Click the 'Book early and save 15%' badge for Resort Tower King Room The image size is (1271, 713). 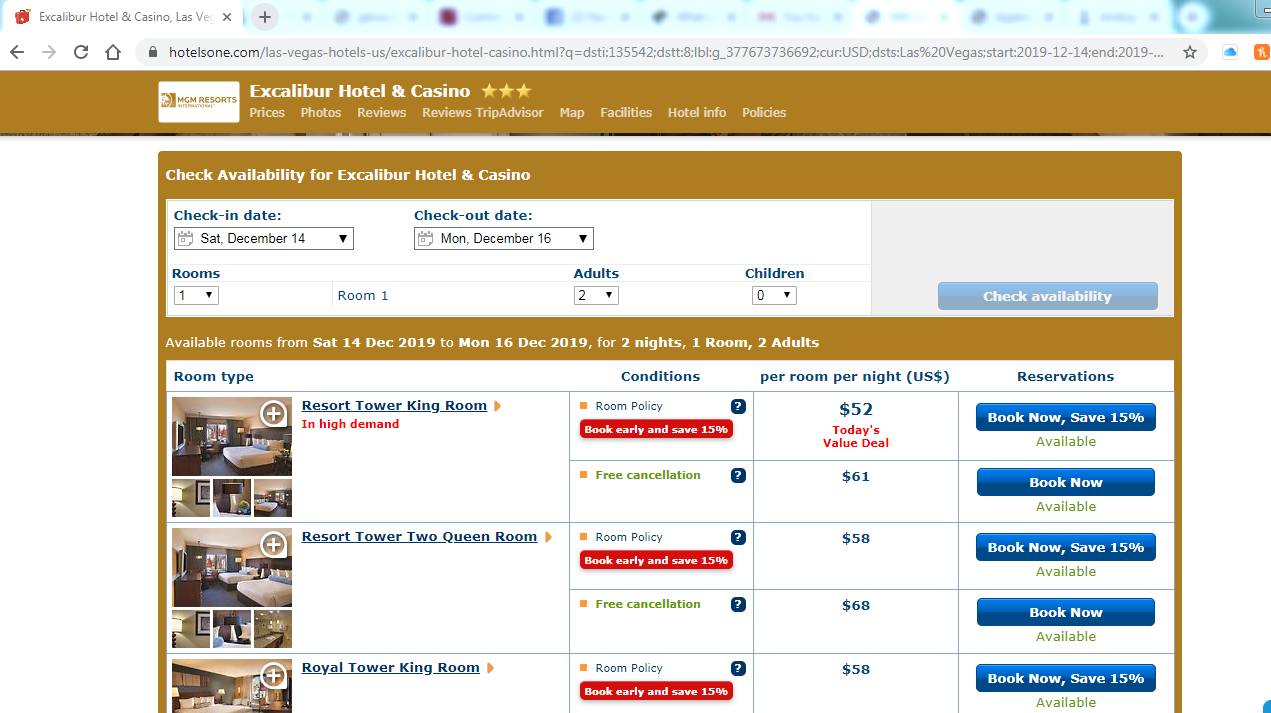tap(656, 429)
